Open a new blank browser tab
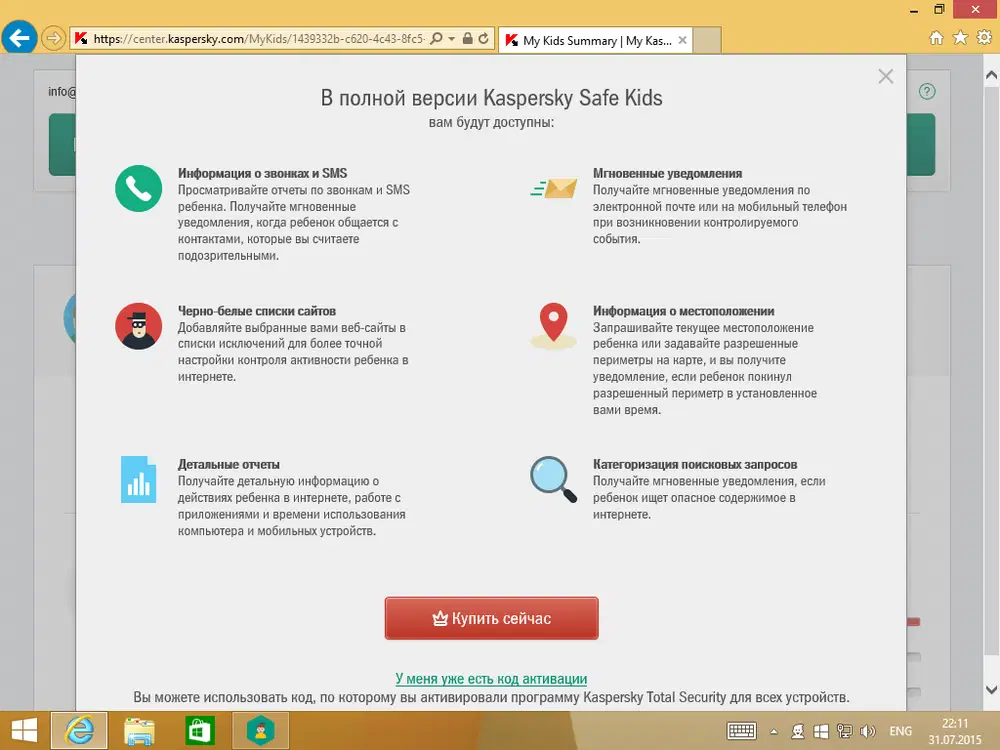 (707, 40)
